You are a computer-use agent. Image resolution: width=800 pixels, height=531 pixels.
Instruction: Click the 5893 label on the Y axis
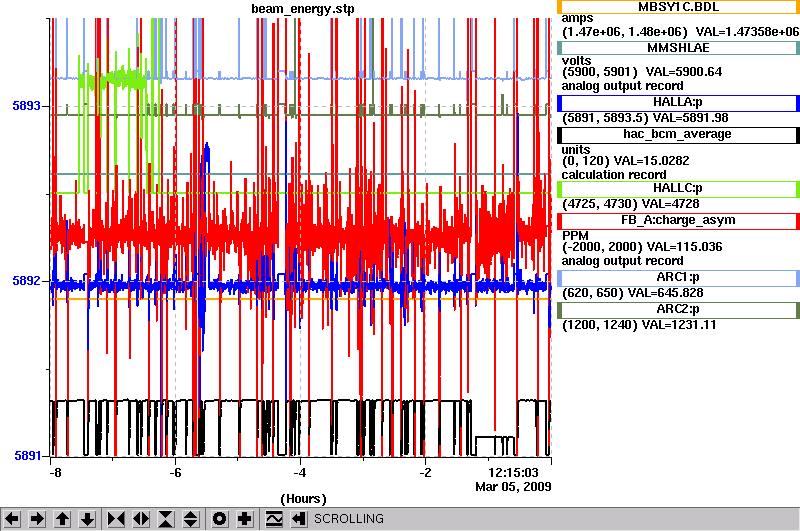point(27,106)
